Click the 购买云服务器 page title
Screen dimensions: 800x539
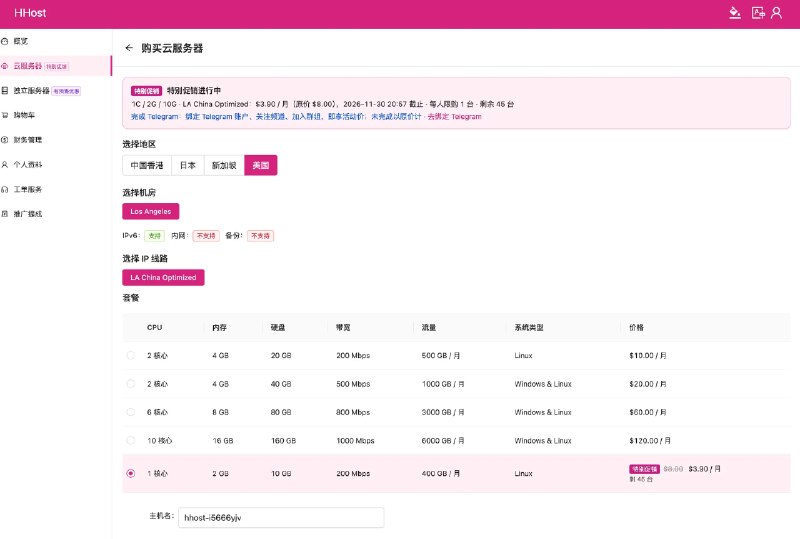pos(172,48)
